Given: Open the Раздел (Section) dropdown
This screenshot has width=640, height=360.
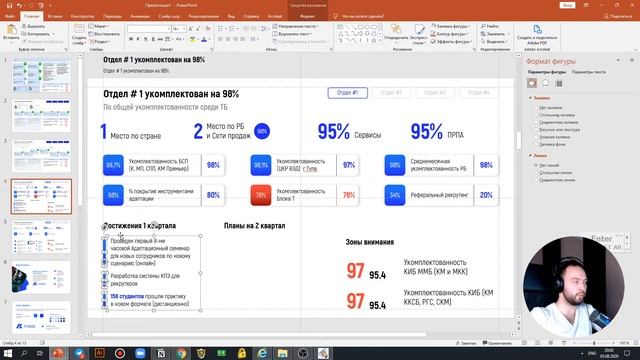Looking at the screenshot, I should (x=99, y=42).
